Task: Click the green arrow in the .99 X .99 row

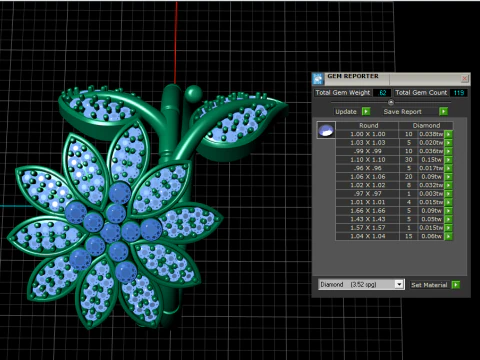Action: point(449,151)
